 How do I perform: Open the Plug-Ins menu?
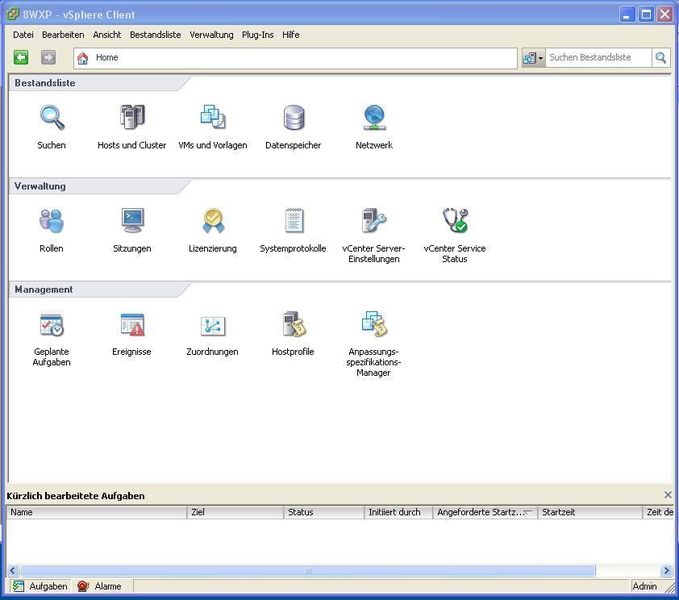(x=258, y=35)
